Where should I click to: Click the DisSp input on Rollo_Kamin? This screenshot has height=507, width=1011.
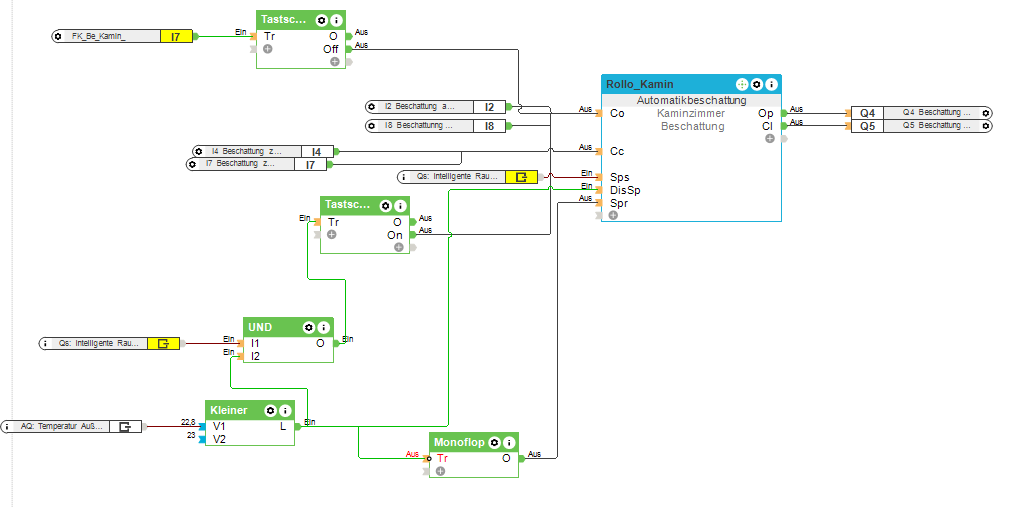tap(625, 190)
